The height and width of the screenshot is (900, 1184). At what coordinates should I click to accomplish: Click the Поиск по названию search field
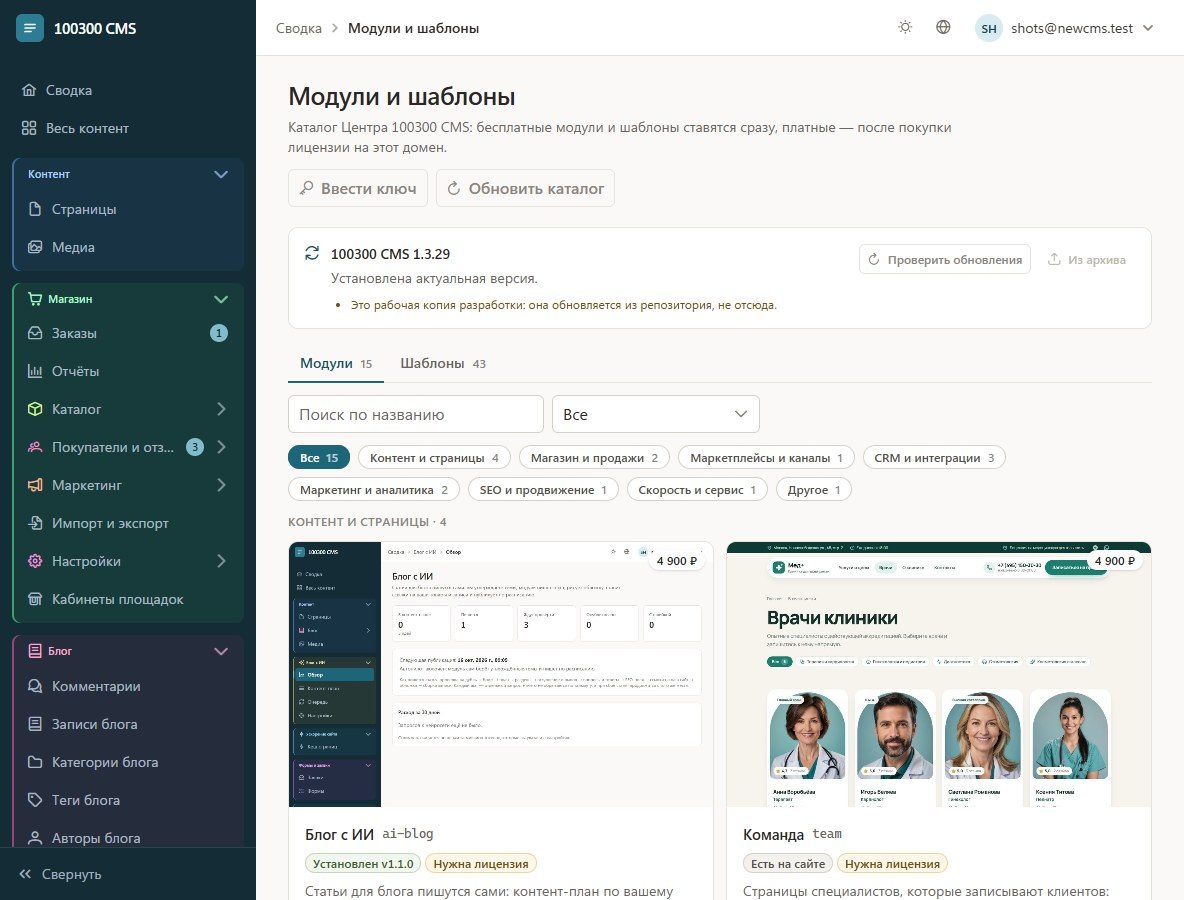click(416, 415)
